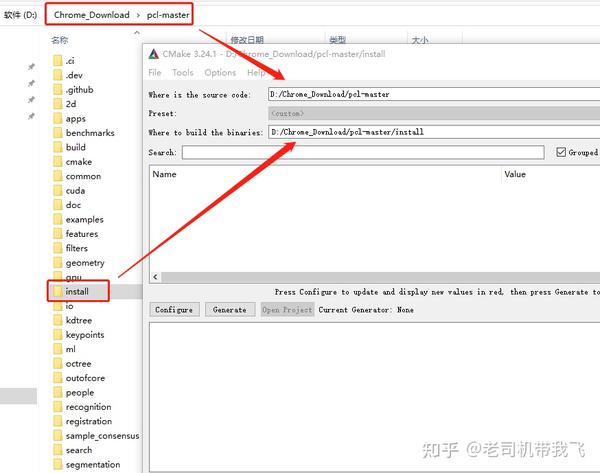The width and height of the screenshot is (600, 473).
Task: Click the Configure button
Action: click(x=174, y=310)
